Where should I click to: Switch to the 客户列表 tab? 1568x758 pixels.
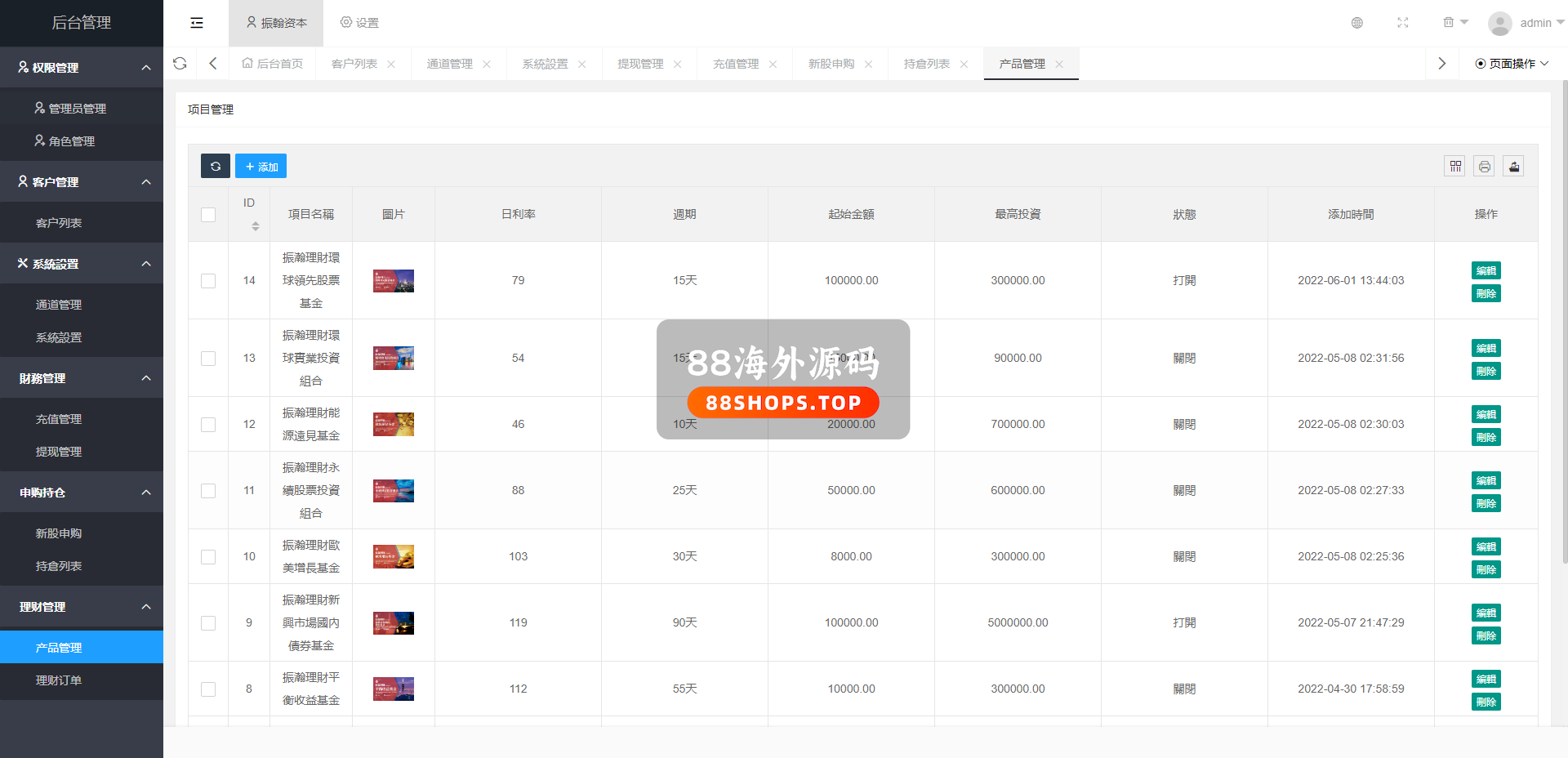point(354,64)
